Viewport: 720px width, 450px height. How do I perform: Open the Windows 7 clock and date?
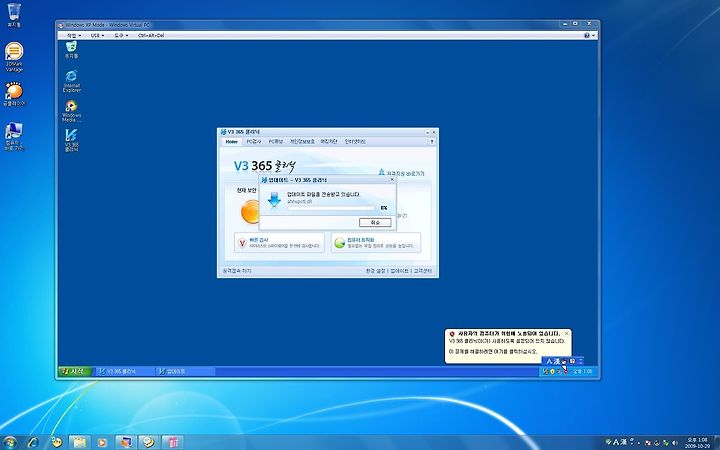[697, 443]
